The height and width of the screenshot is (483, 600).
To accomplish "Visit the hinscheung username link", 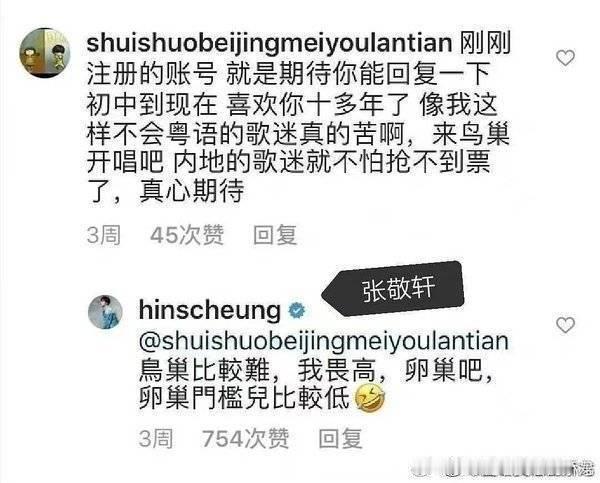I will coord(210,310).
